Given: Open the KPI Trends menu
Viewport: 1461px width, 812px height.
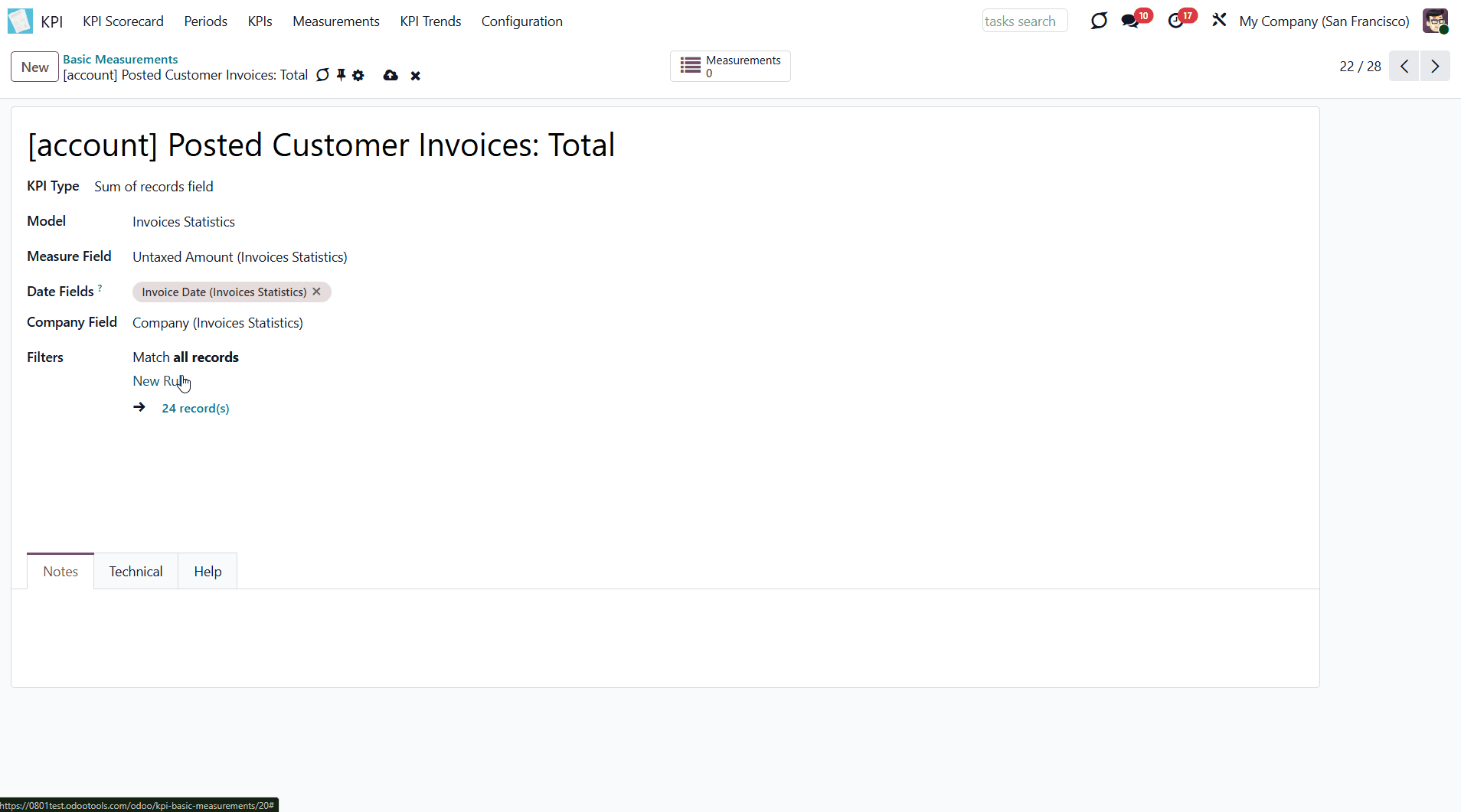Looking at the screenshot, I should (x=430, y=21).
